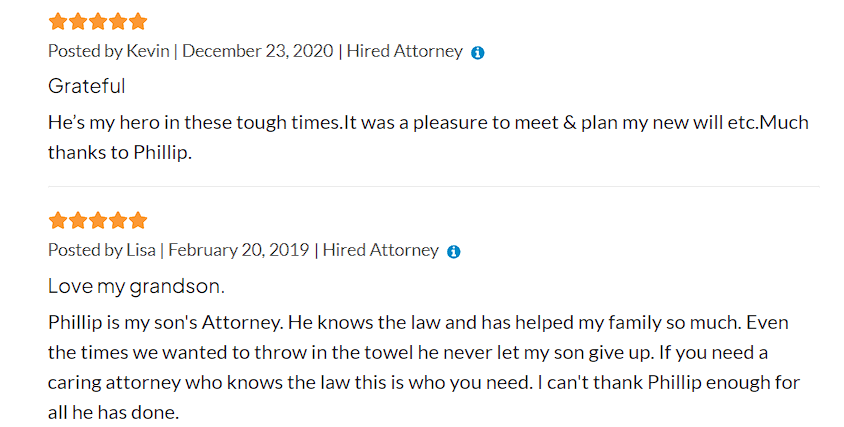Click the February 20, 2019 date
Viewport: 844px width, 427px height.
click(x=239, y=250)
